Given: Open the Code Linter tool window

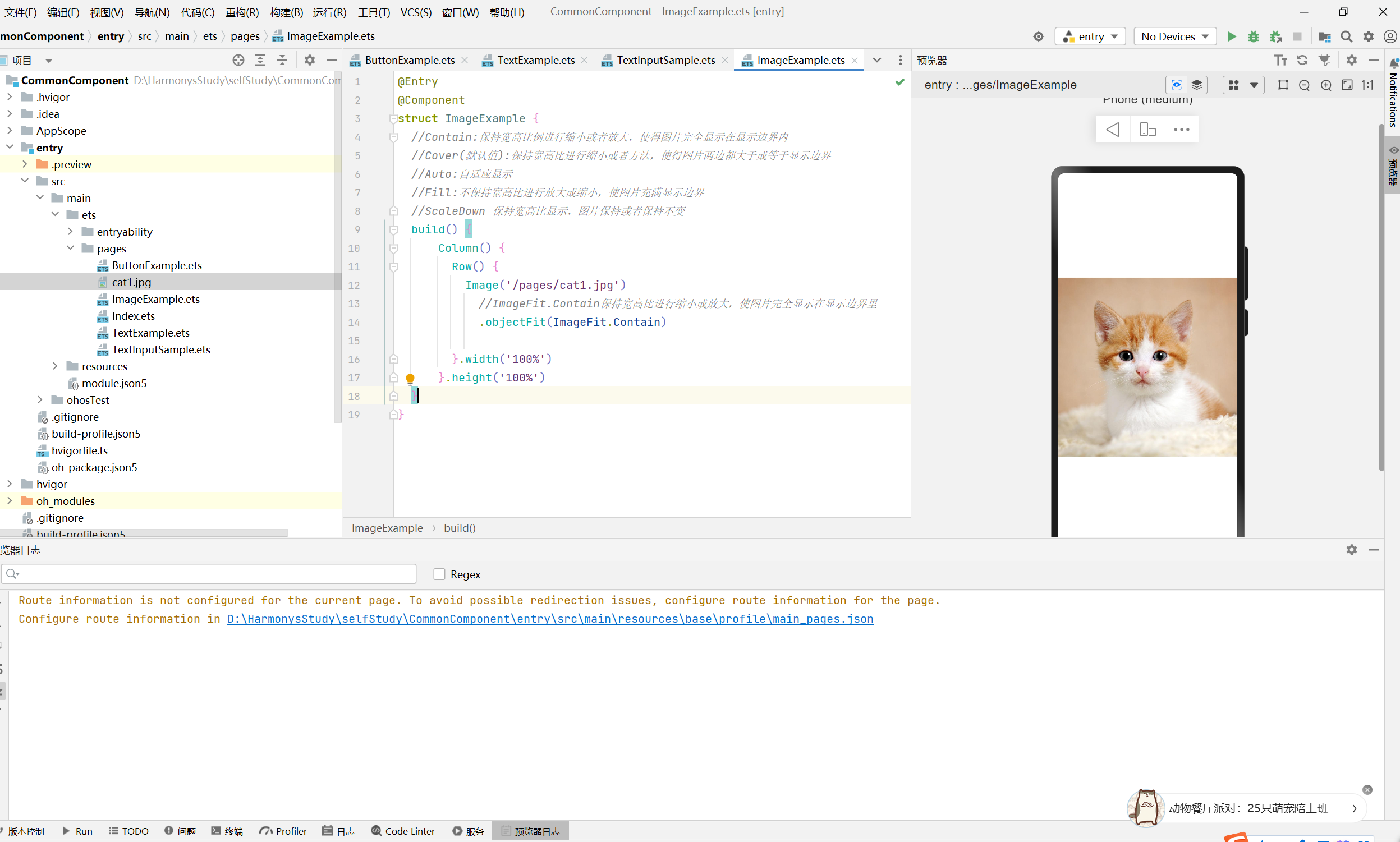Looking at the screenshot, I should click(403, 831).
